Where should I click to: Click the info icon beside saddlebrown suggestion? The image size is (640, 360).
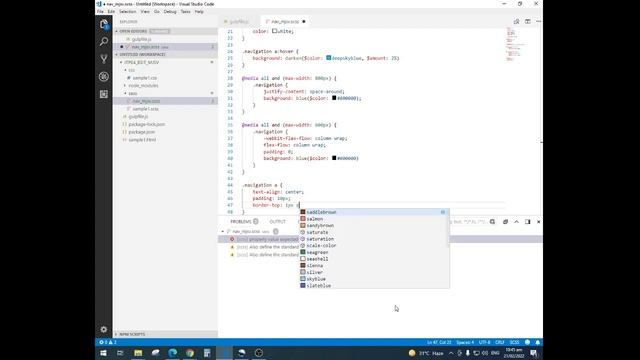[x=443, y=212]
